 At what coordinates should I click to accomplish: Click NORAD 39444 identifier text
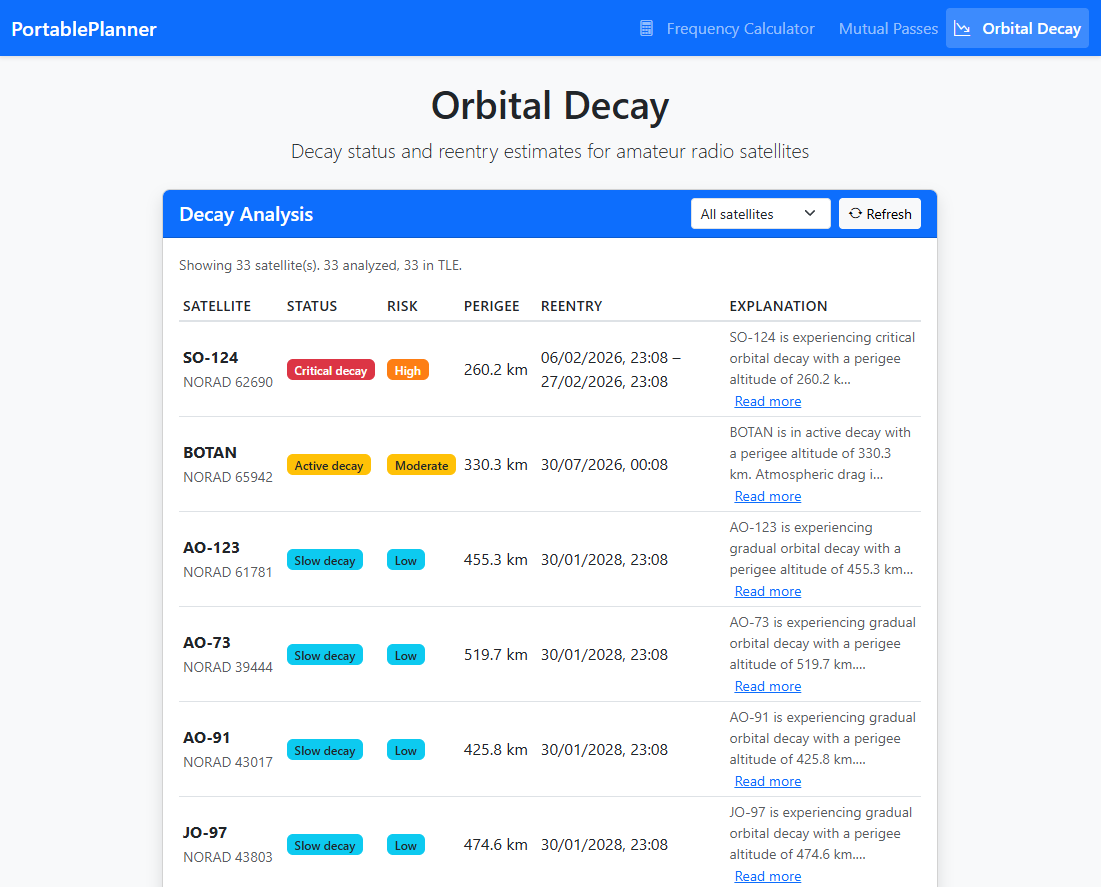tap(228, 666)
